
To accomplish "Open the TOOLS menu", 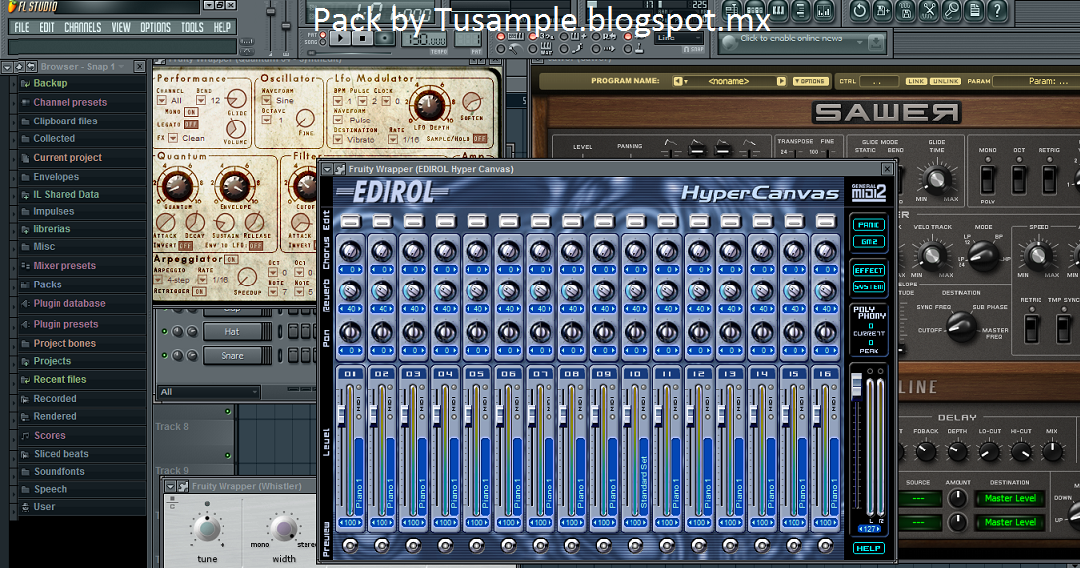I will 192,28.
